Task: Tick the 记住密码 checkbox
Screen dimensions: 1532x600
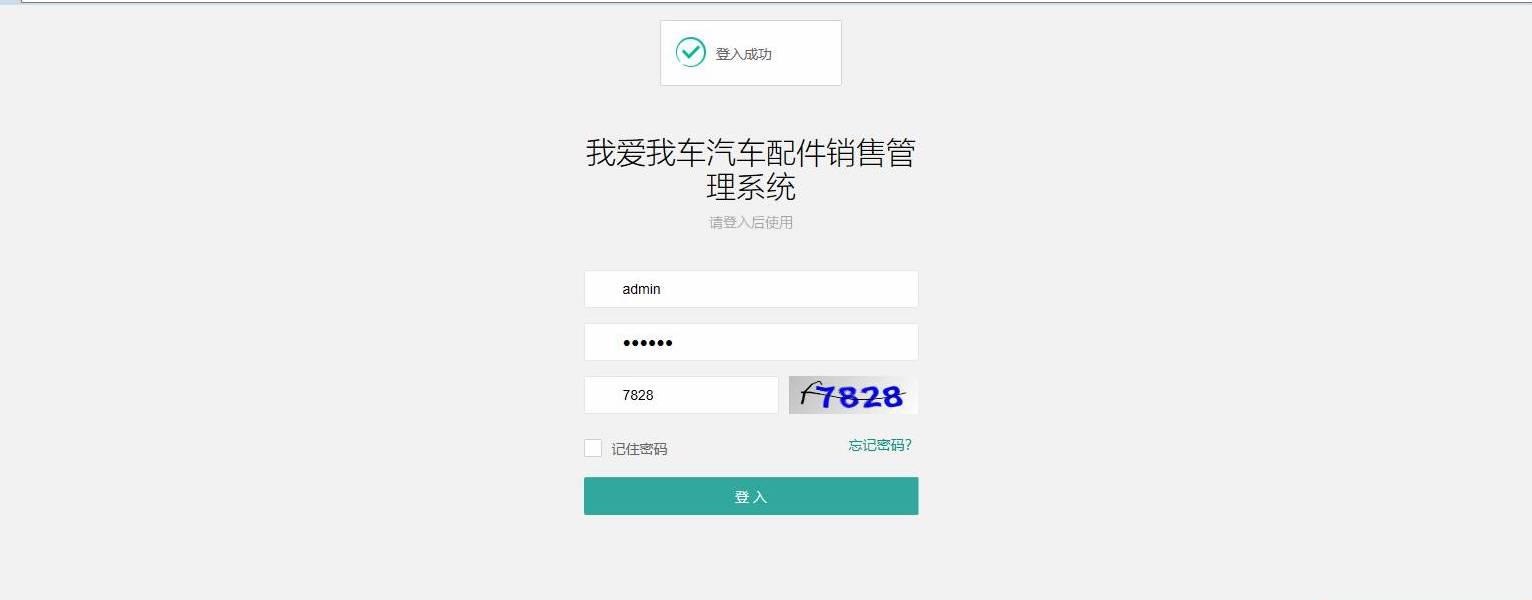Action: tap(593, 448)
